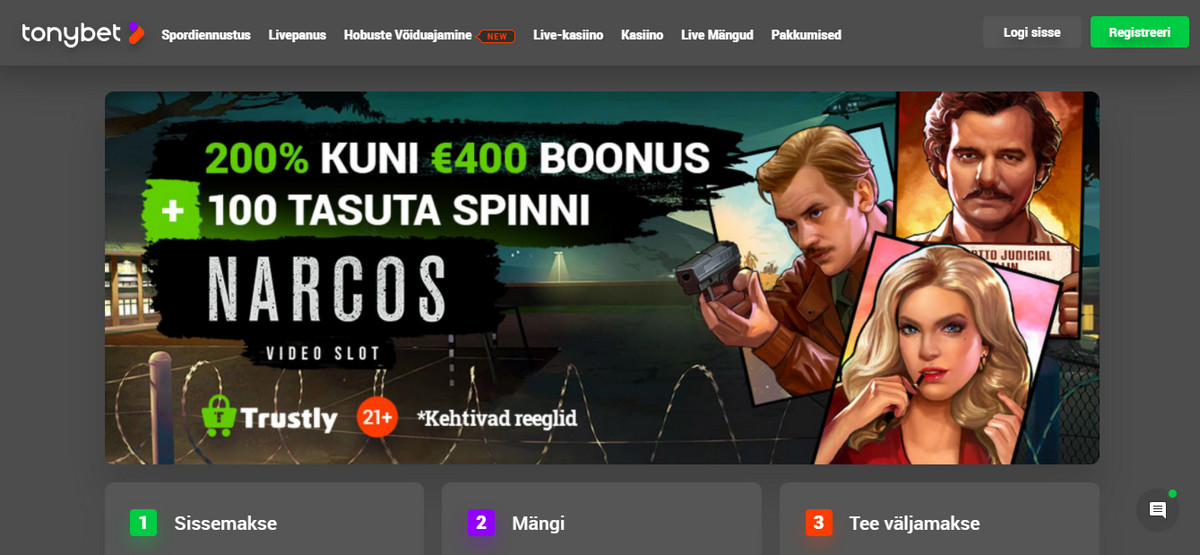Open the Spordiennustus menu item

[x=206, y=35]
